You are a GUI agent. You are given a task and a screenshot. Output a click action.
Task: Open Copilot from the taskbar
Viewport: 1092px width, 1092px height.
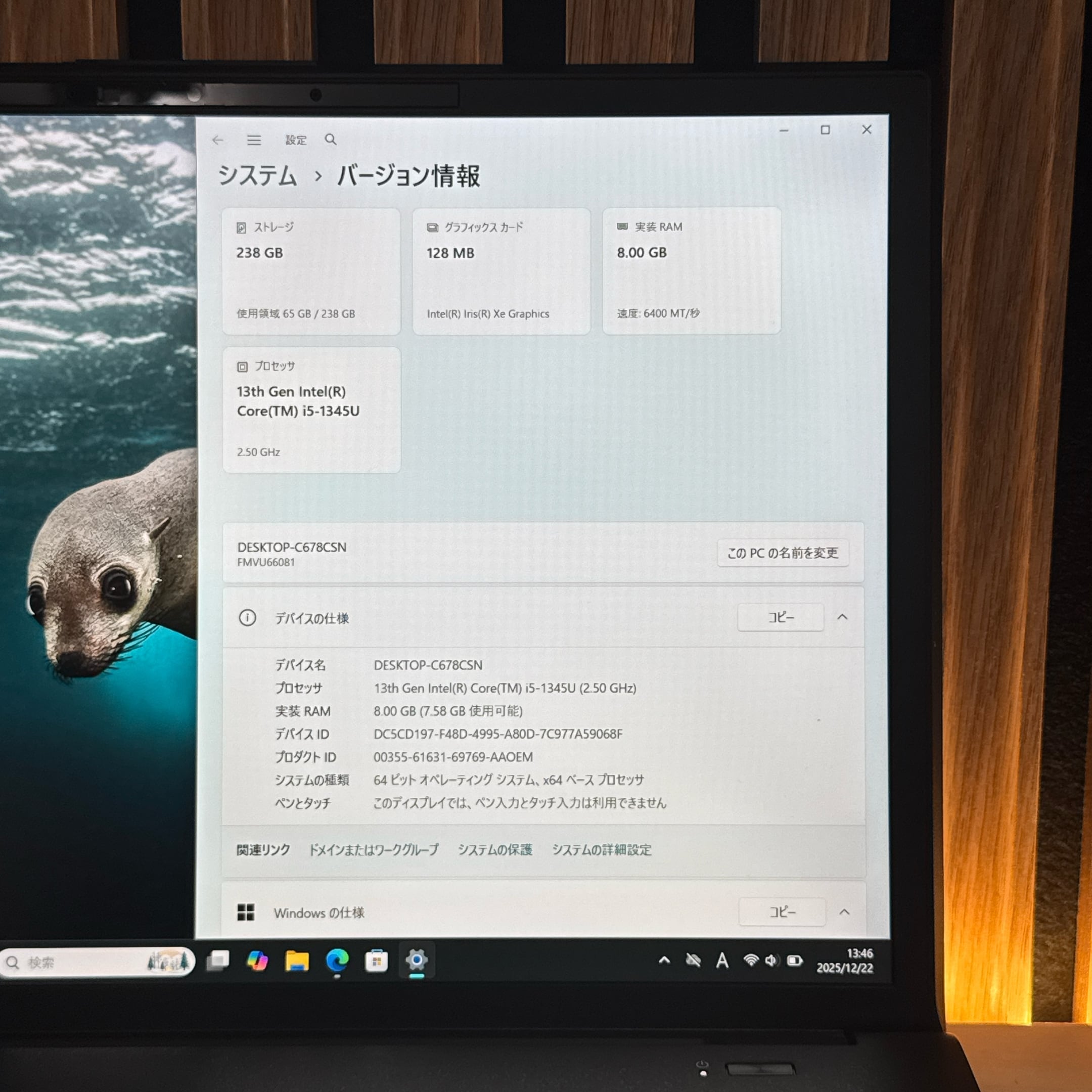[257, 961]
